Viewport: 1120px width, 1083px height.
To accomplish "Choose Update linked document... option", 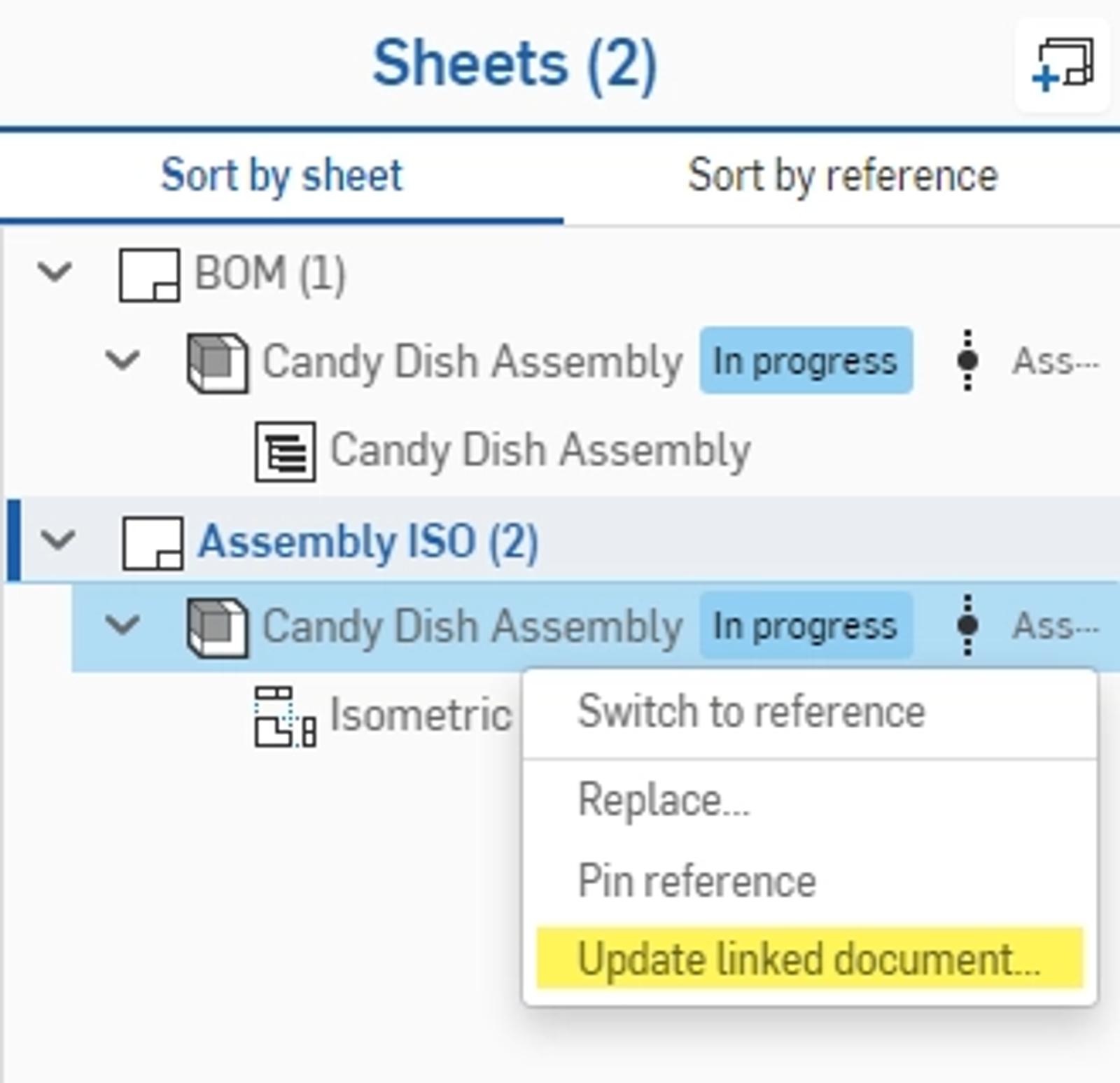I will 808,958.
